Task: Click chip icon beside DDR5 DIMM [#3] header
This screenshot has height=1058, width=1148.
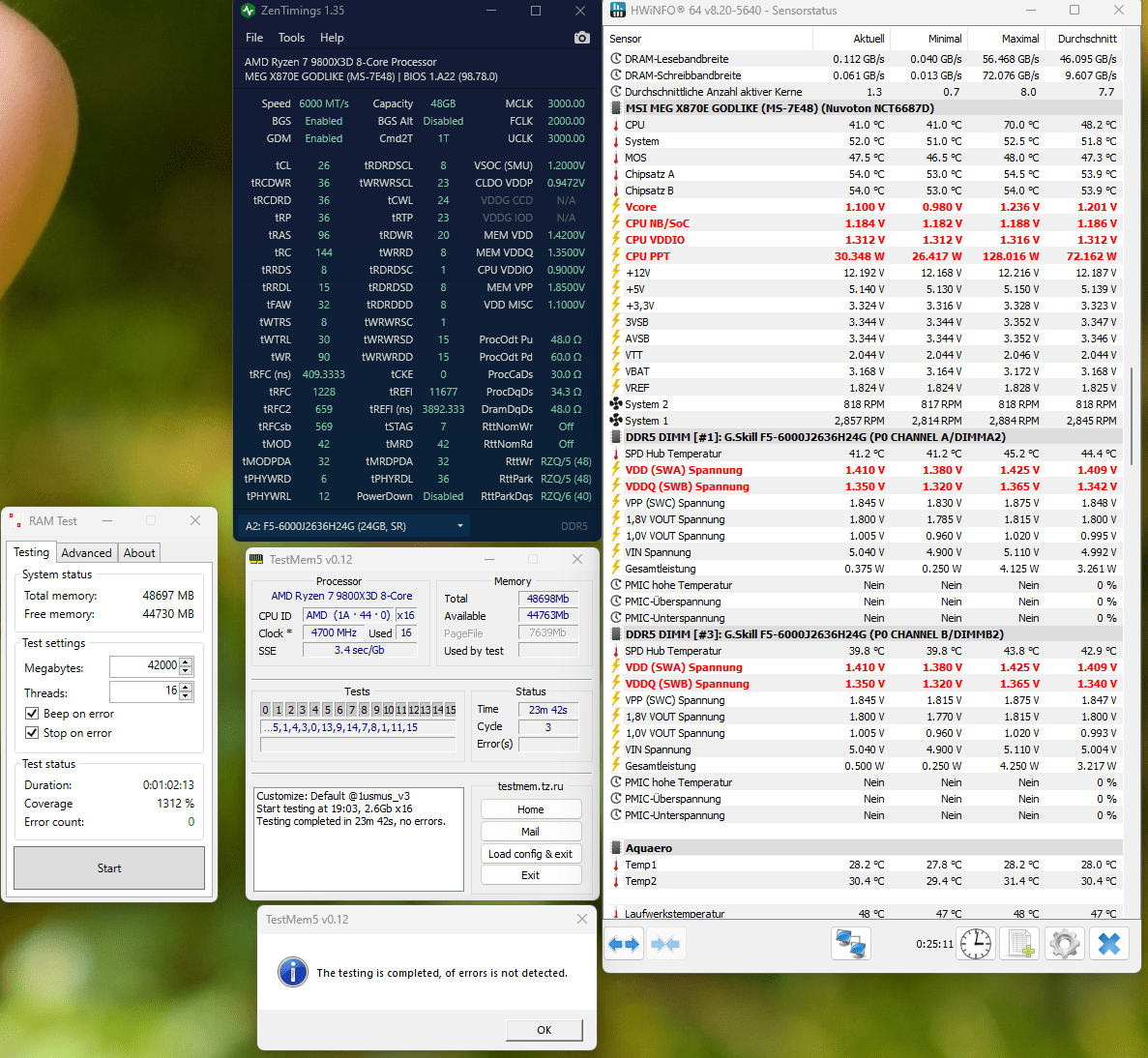Action: pos(616,634)
